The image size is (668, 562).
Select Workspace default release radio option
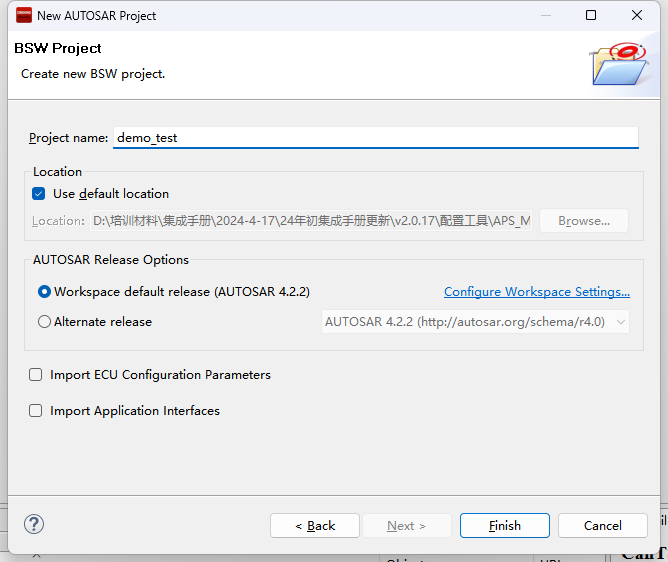coord(44,292)
